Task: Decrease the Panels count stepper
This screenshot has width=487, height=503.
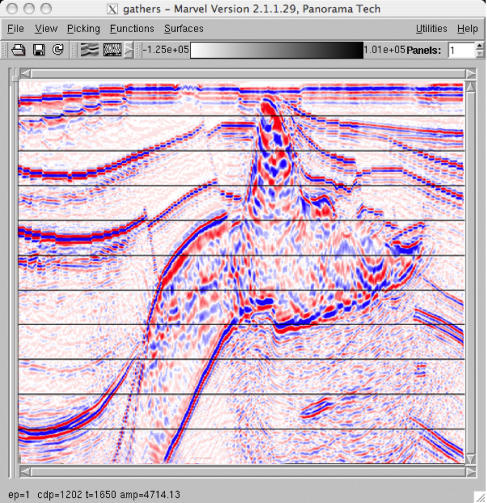Action: tap(480, 54)
